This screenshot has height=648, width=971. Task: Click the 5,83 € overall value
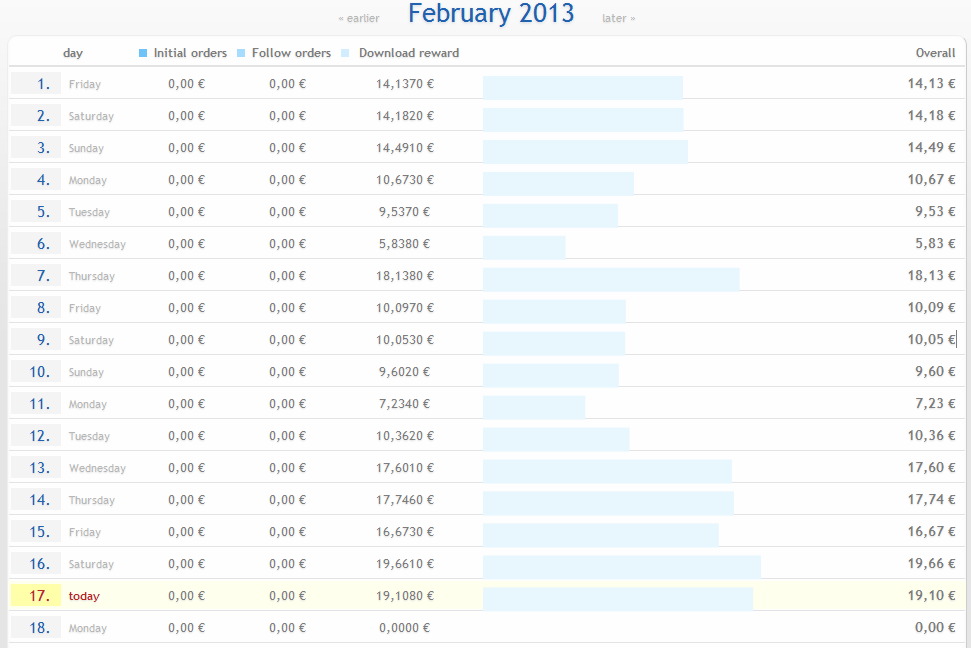tap(935, 243)
